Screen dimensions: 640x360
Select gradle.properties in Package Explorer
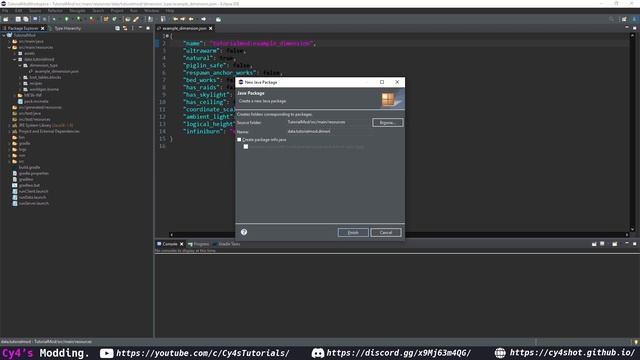click(33, 173)
